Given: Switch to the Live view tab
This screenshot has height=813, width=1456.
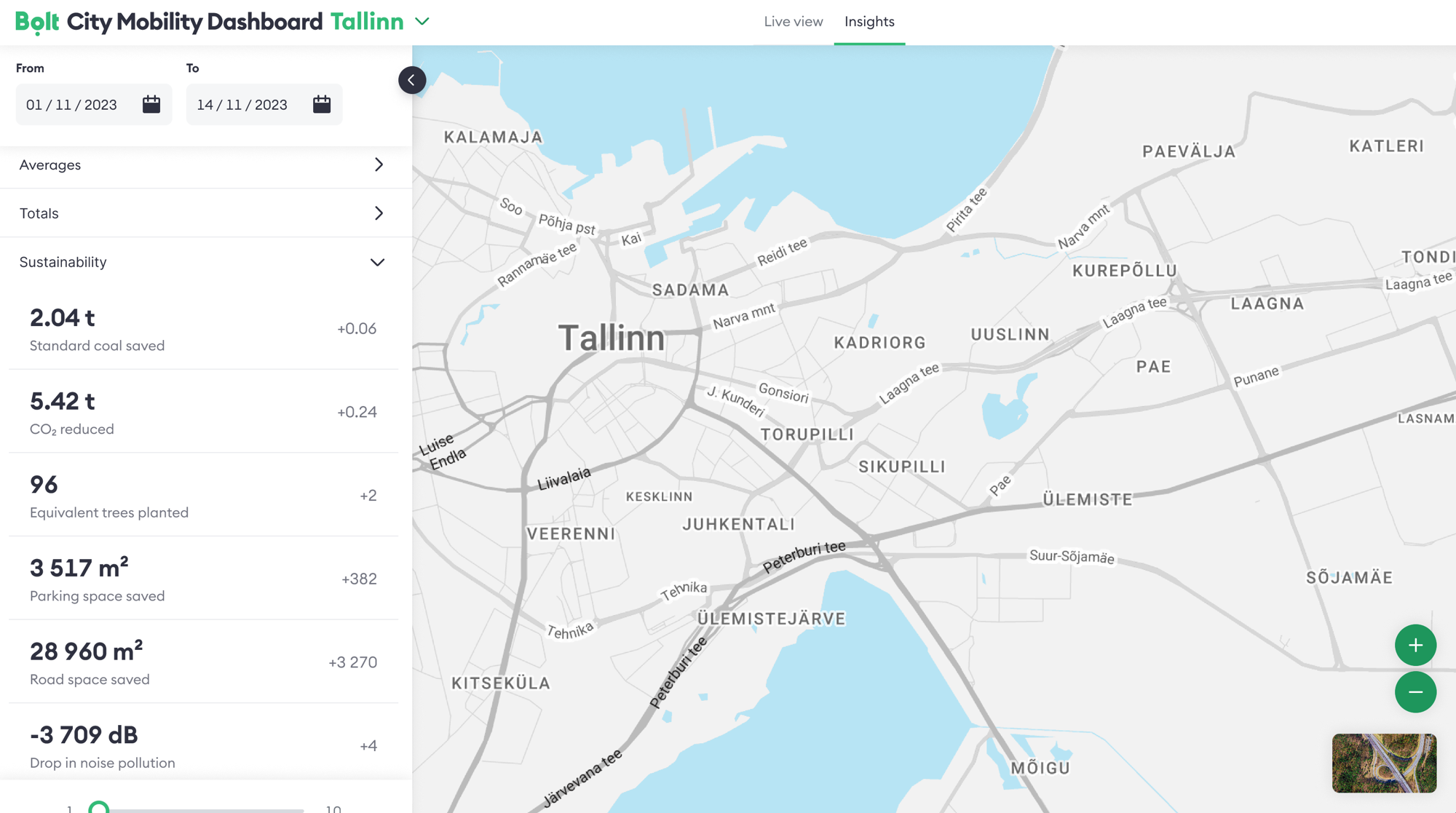Looking at the screenshot, I should [794, 22].
